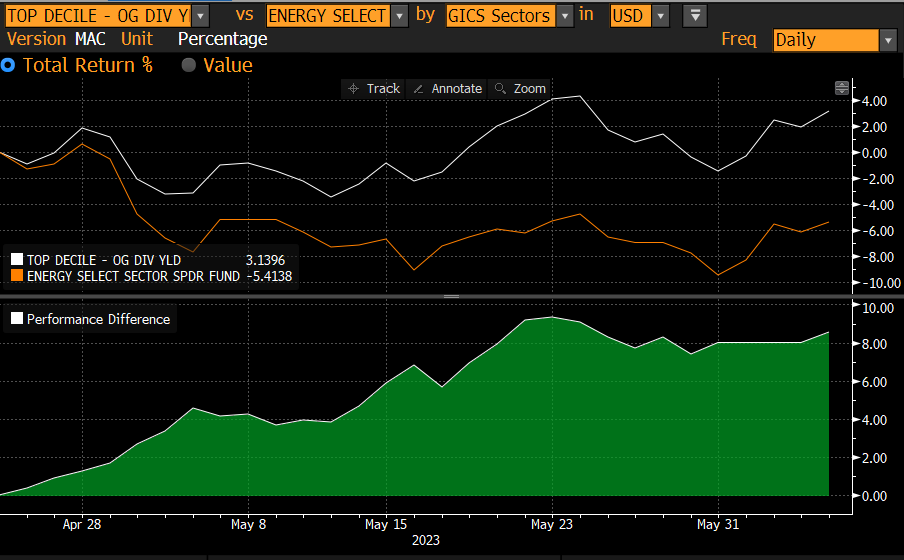Open the Daily frequency dropdown arrow
The width and height of the screenshot is (904, 560).
click(888, 40)
